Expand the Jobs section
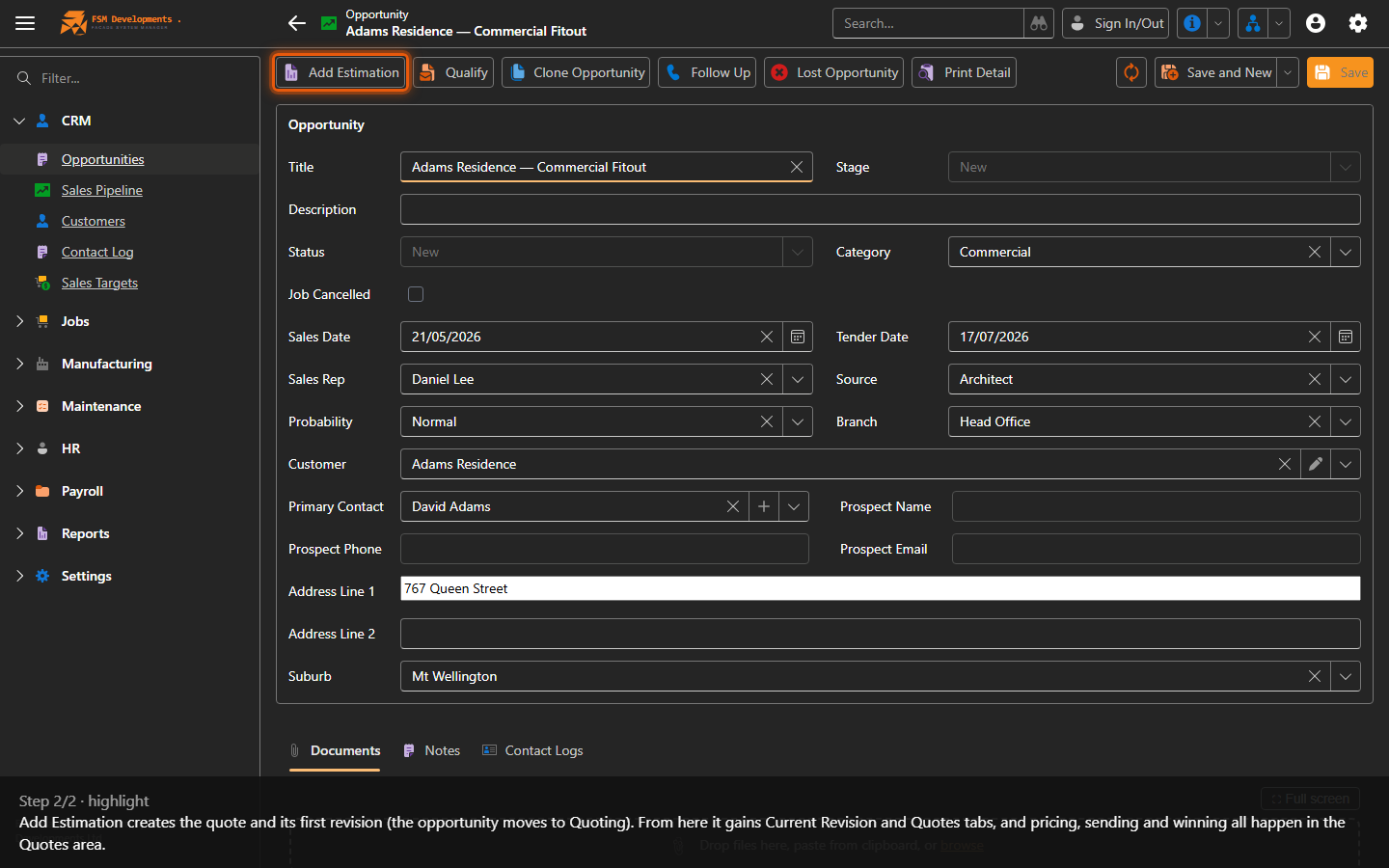The height and width of the screenshot is (868, 1389). coord(19,321)
